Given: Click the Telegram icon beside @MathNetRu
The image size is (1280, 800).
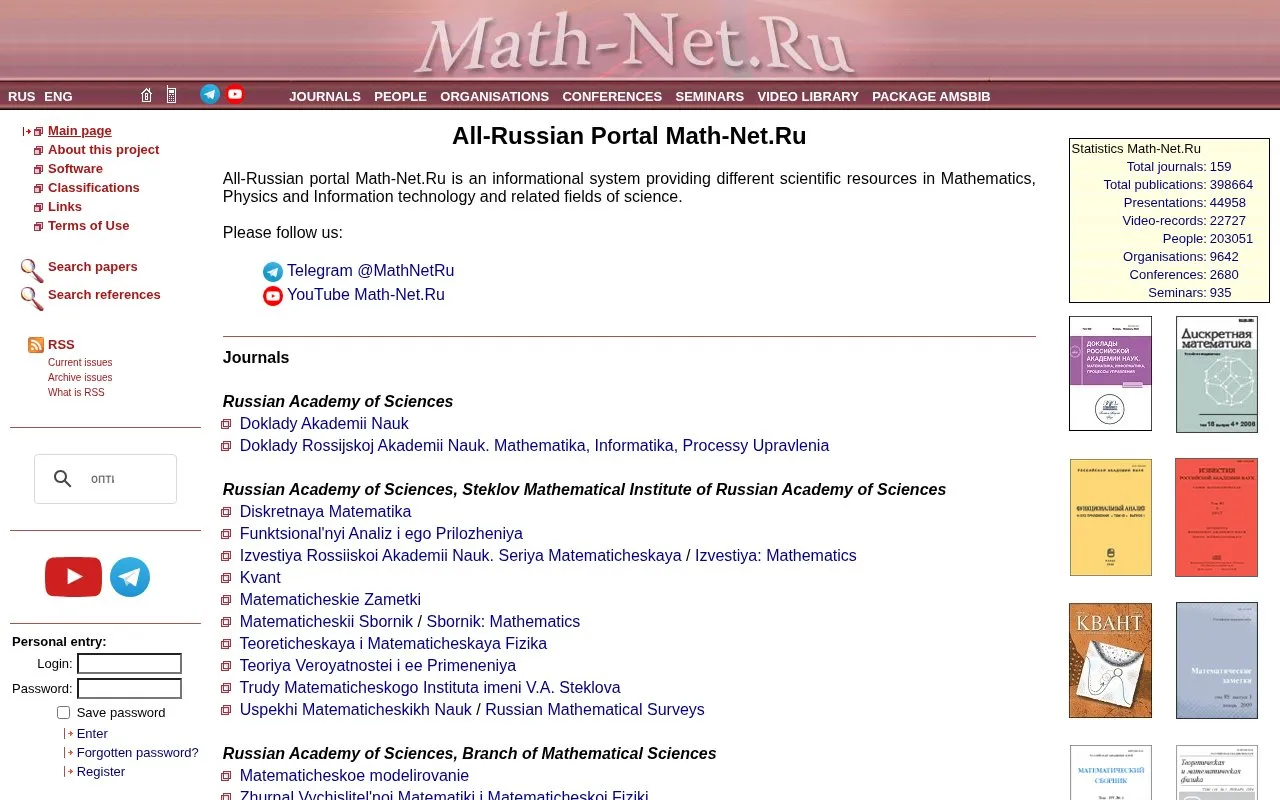Looking at the screenshot, I should point(273,272).
